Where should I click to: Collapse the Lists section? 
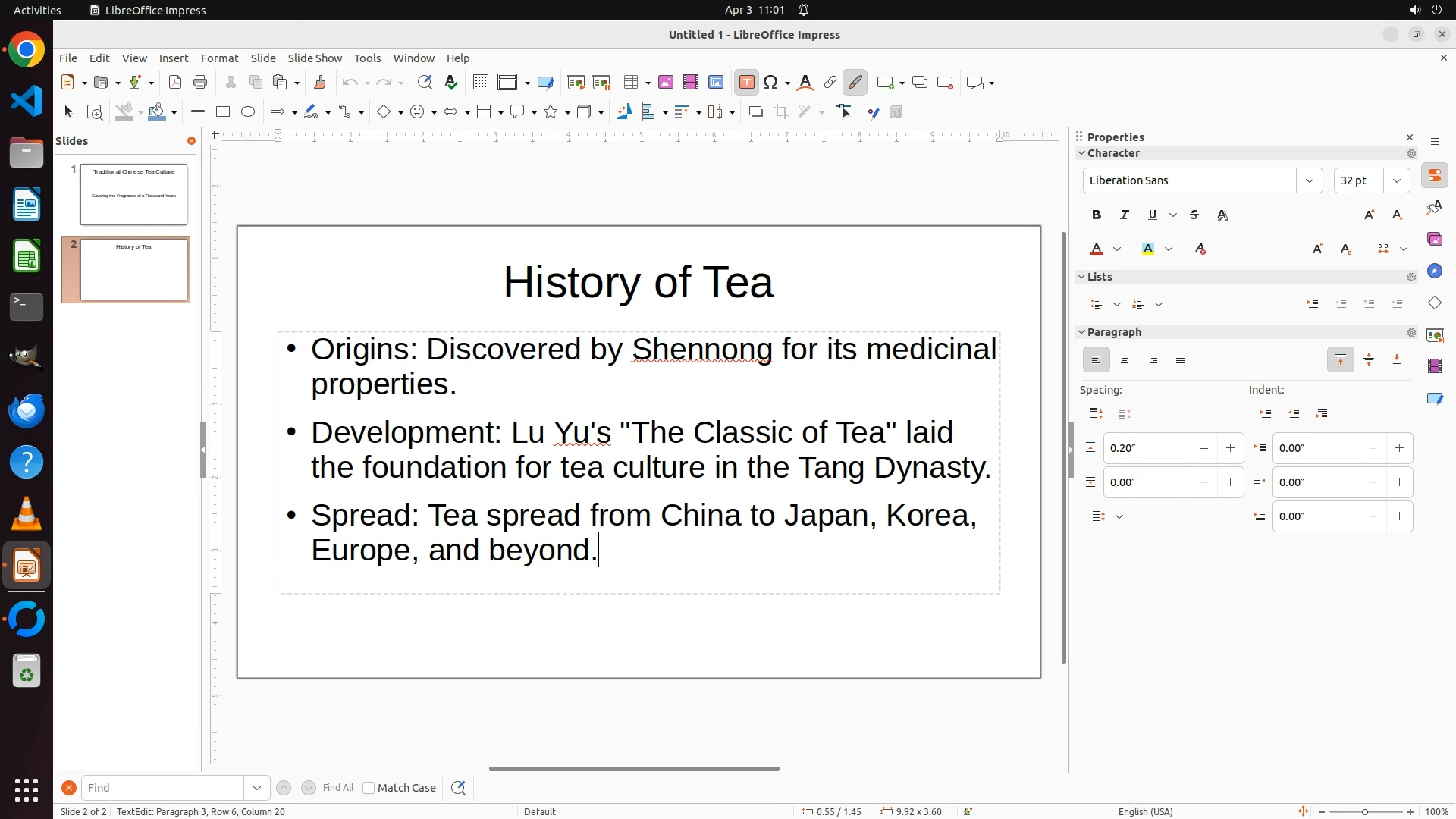click(1081, 277)
